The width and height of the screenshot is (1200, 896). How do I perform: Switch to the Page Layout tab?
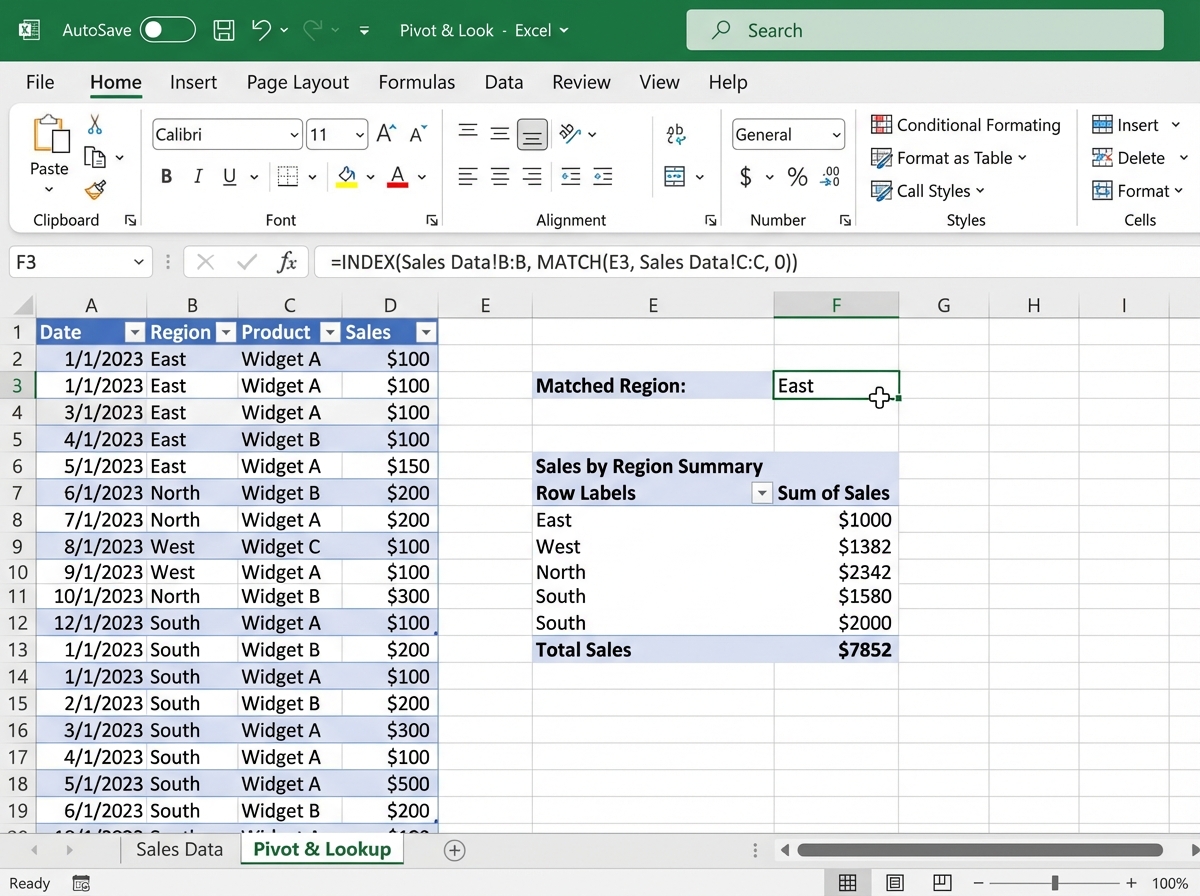298,82
